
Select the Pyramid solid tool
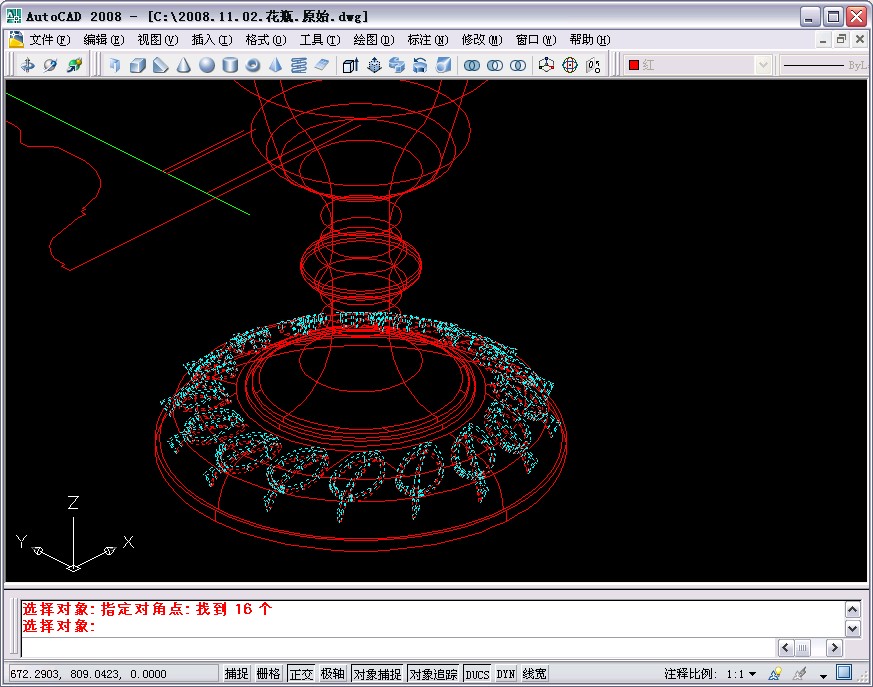pos(276,65)
